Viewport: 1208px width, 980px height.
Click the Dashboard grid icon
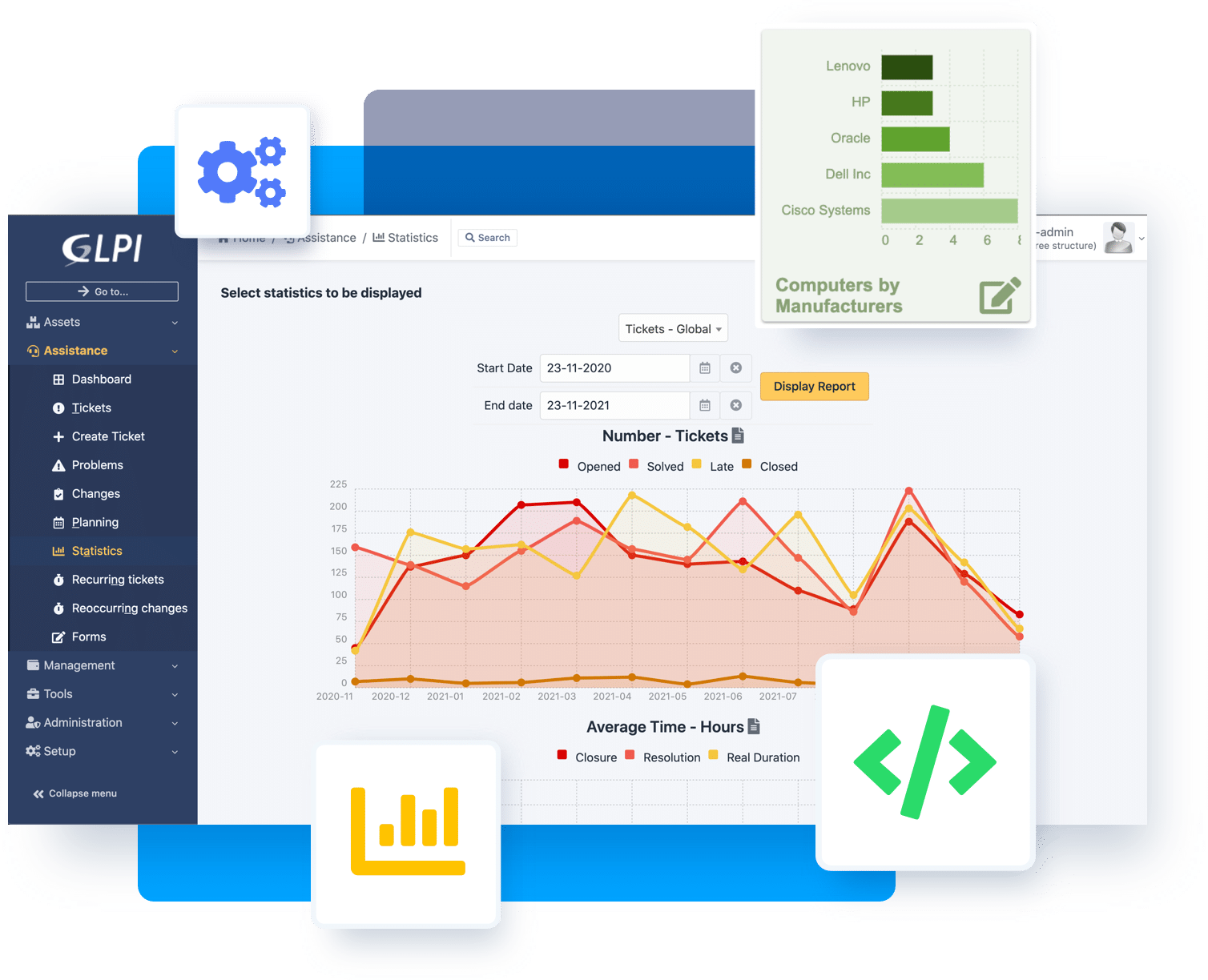(58, 380)
